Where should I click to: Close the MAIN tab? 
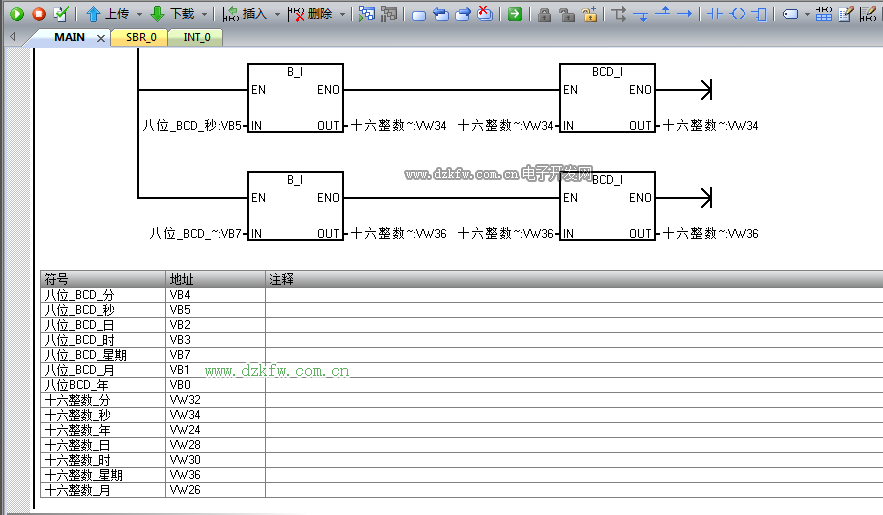coord(100,38)
